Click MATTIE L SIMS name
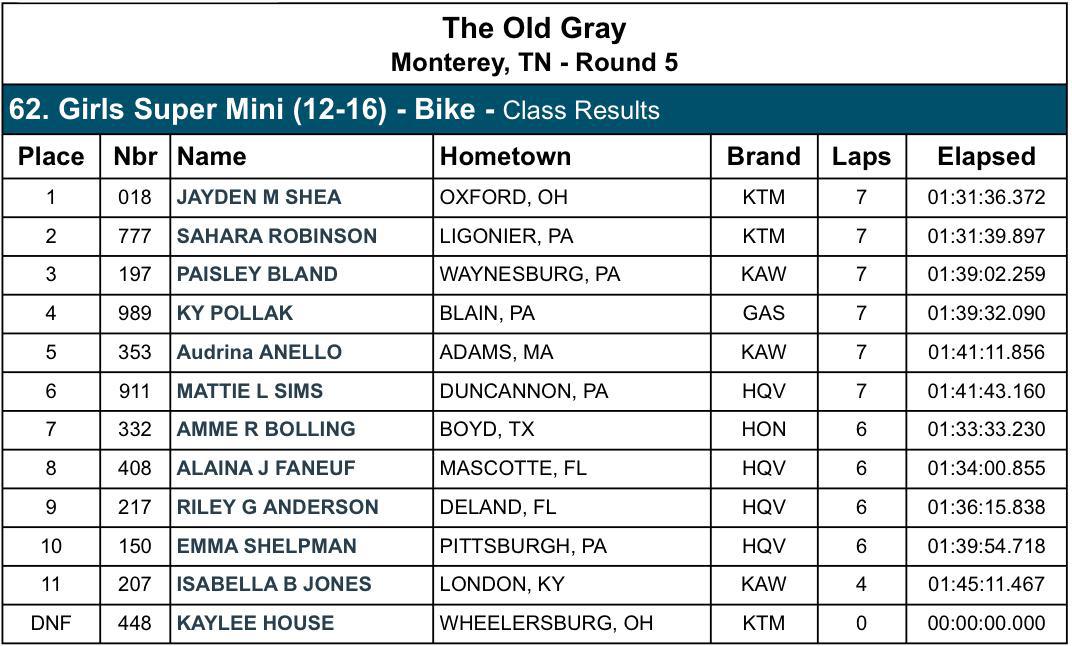Viewport: 1072px width, 646px height. 250,391
